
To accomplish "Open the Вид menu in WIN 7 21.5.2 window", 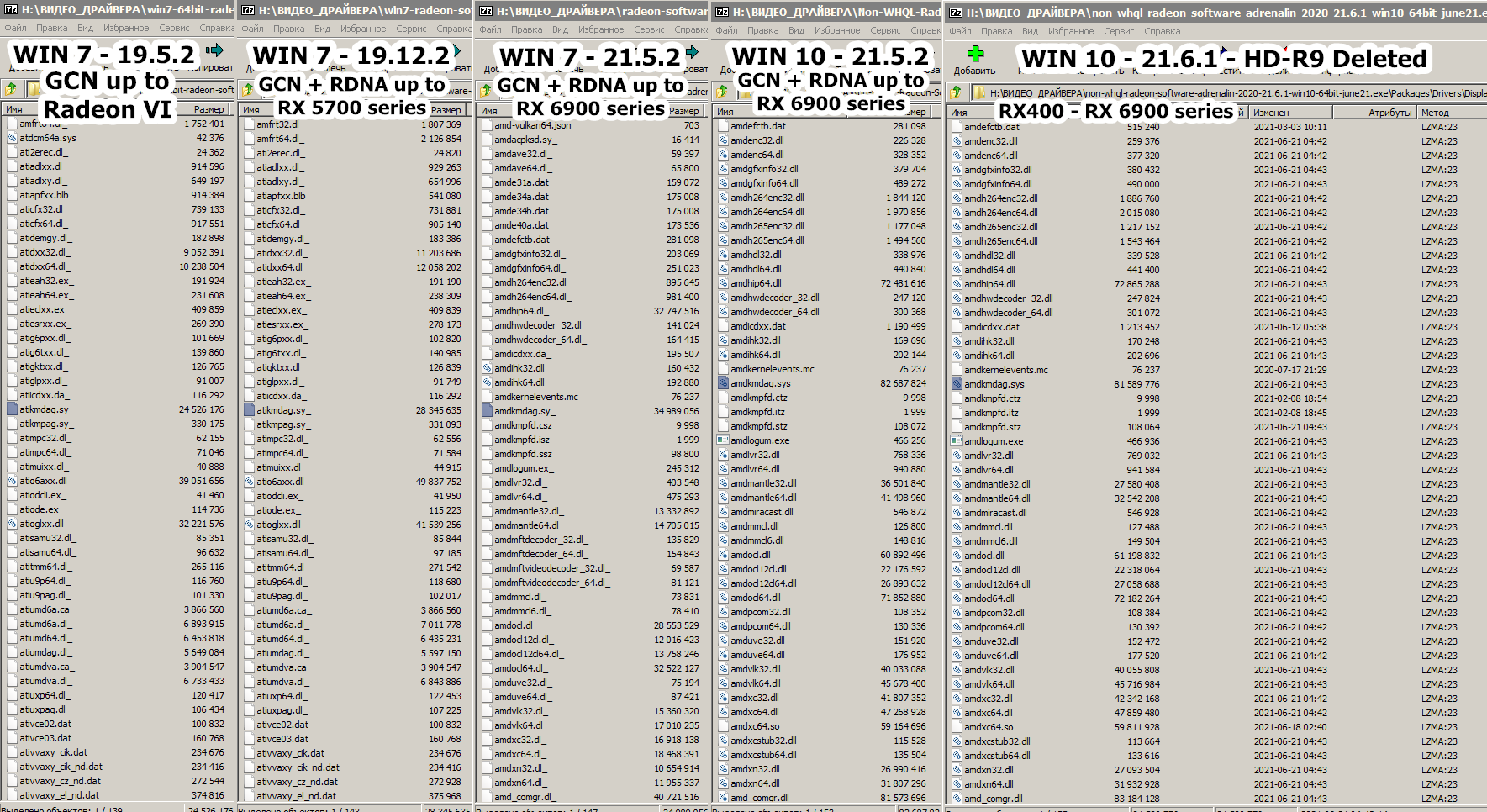I will click(x=560, y=29).
